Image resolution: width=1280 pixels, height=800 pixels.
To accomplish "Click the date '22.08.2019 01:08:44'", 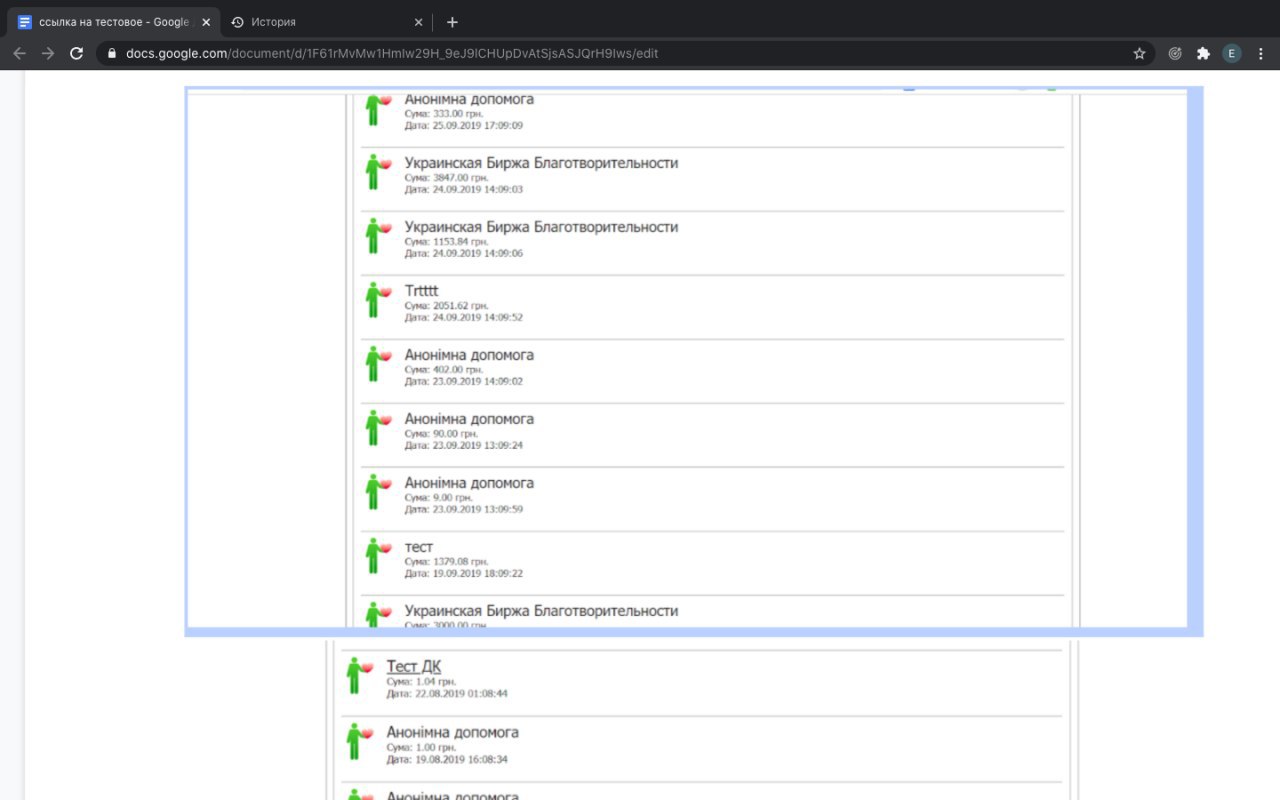I will [x=461, y=694].
